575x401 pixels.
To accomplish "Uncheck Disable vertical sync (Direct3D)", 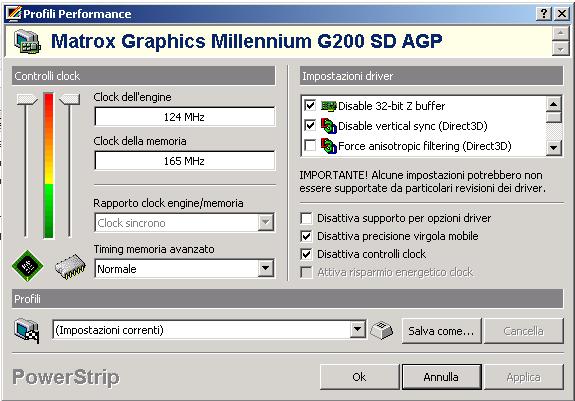I will [310, 125].
